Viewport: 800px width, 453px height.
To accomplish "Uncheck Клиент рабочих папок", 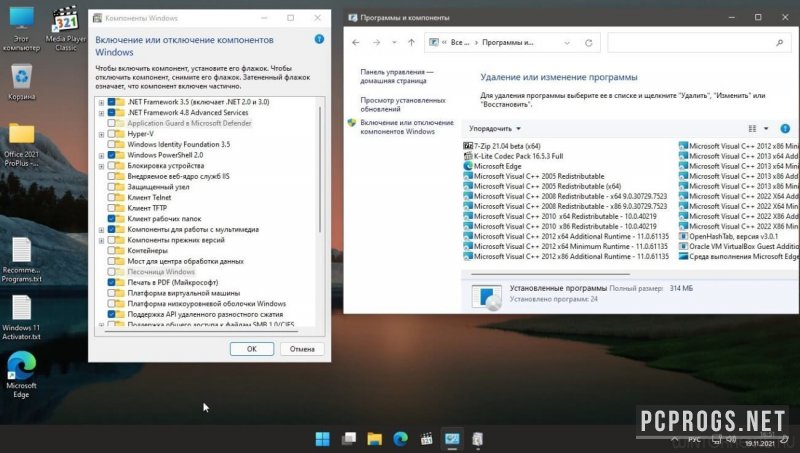I will 111,219.
